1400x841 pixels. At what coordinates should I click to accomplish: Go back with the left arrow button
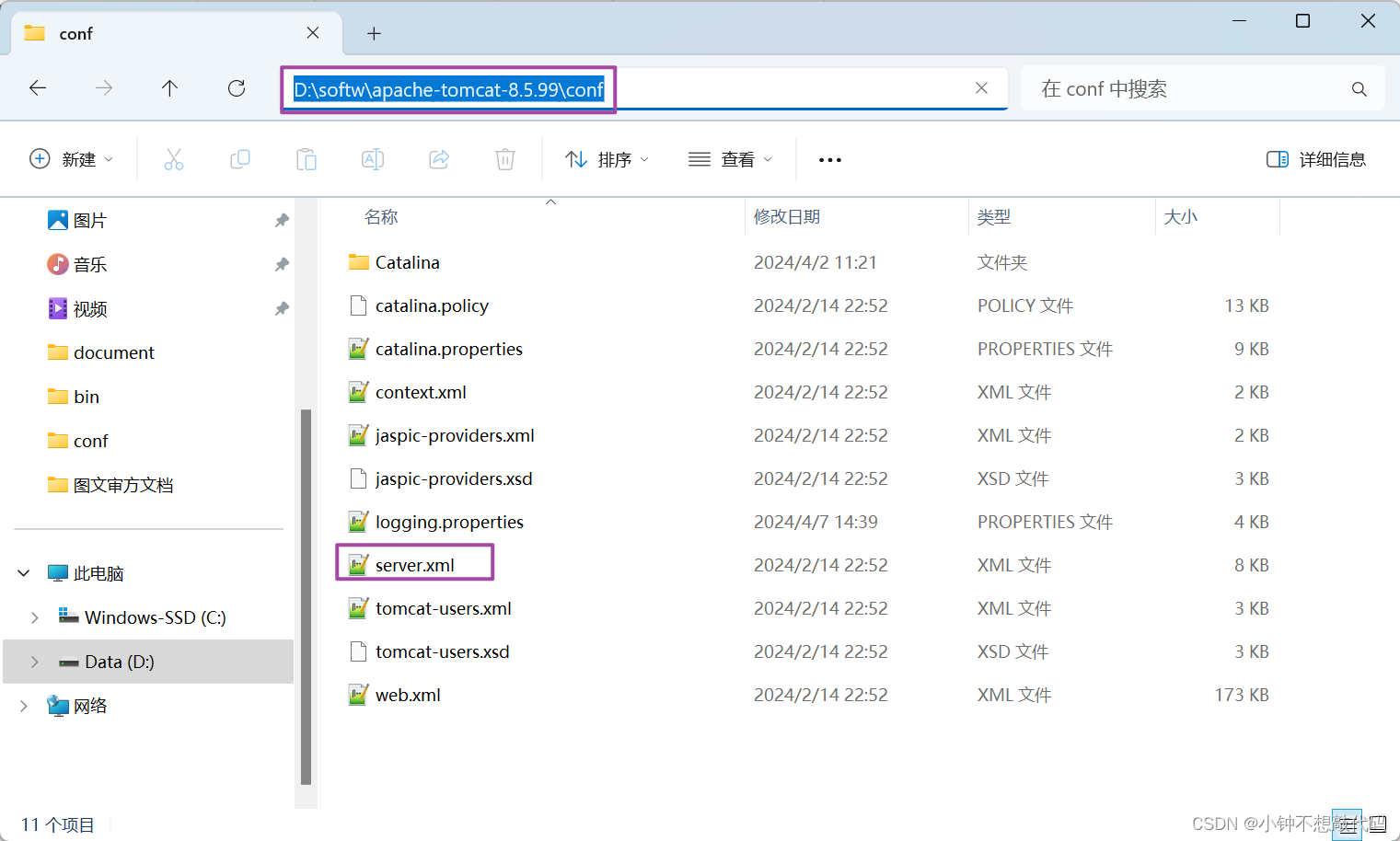pyautogui.click(x=38, y=88)
